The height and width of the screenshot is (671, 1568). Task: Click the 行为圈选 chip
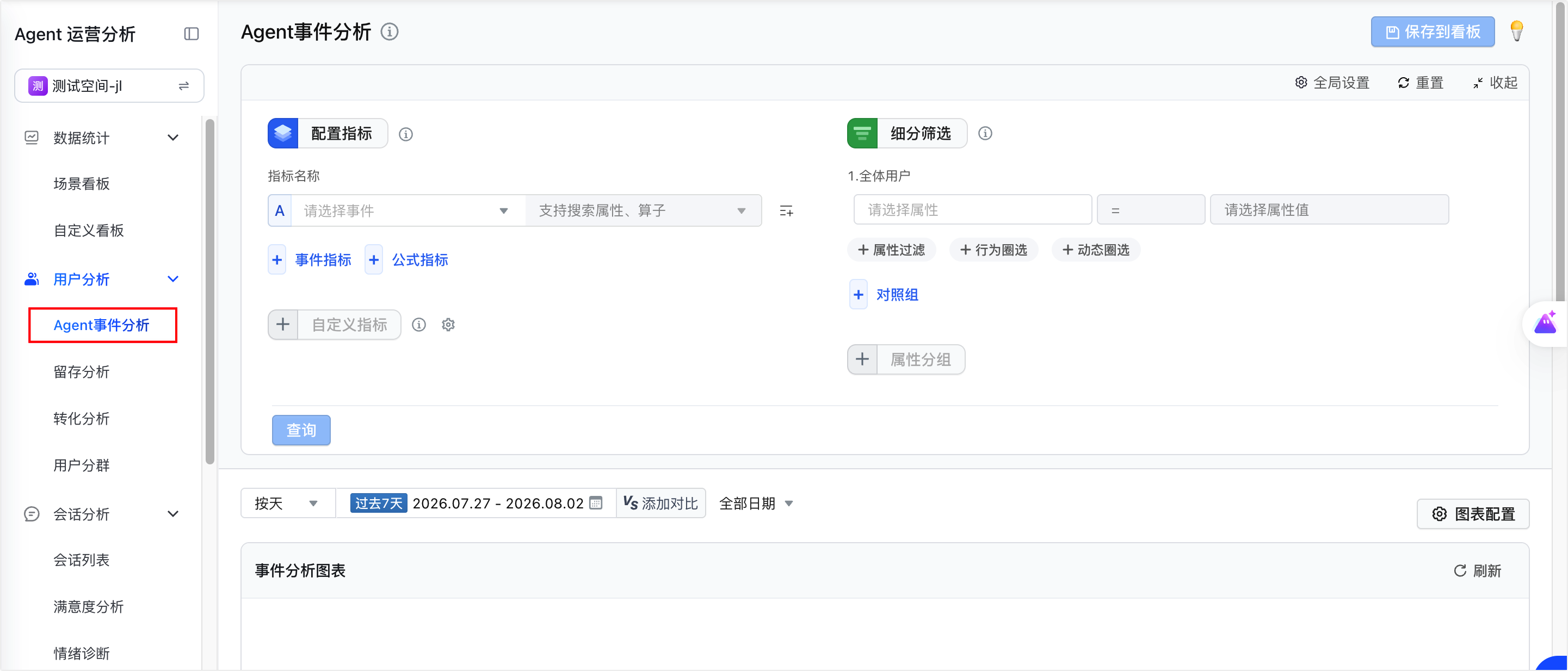pyautogui.click(x=993, y=250)
